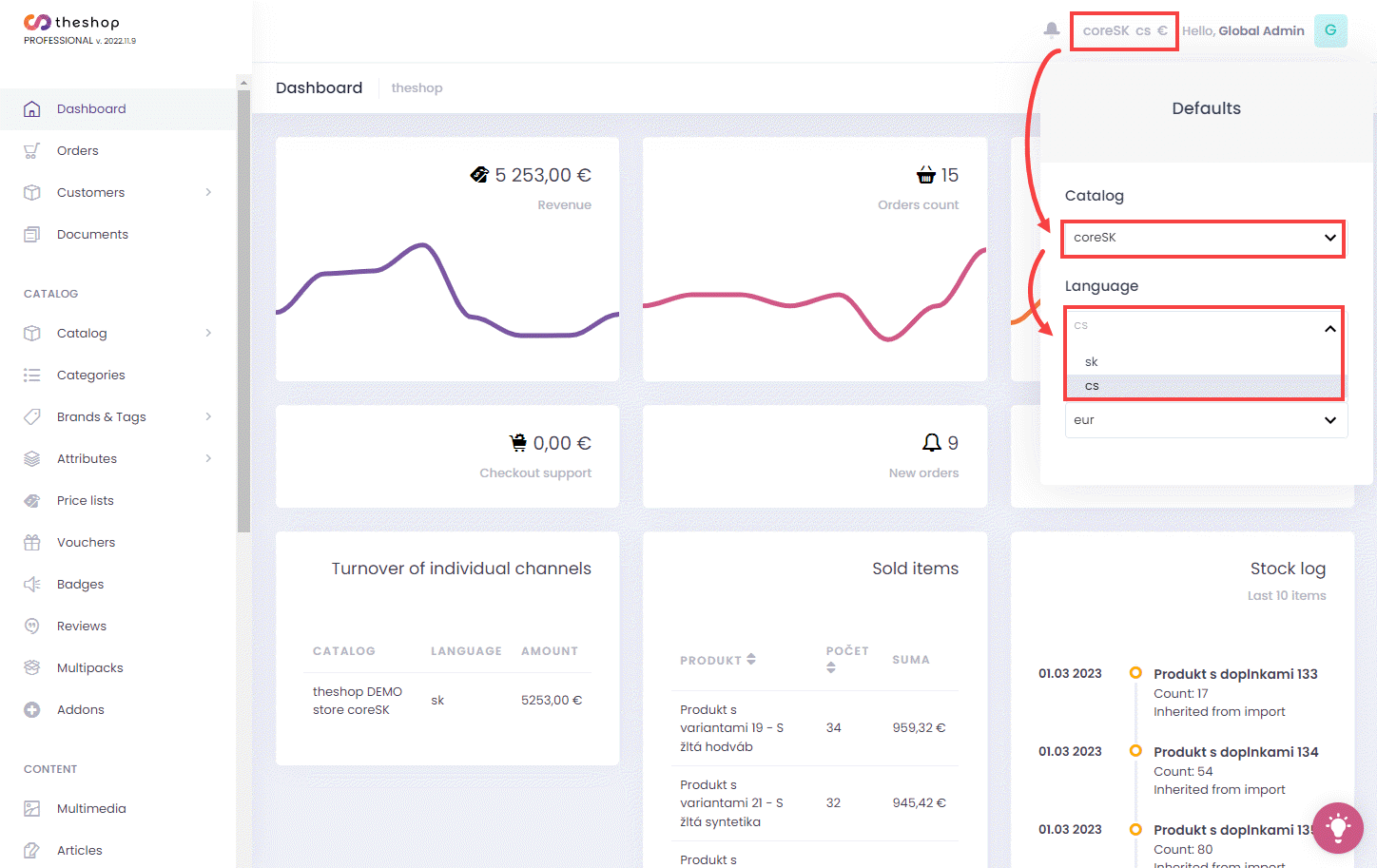Open Multipacks page
The image size is (1377, 868).
[90, 667]
